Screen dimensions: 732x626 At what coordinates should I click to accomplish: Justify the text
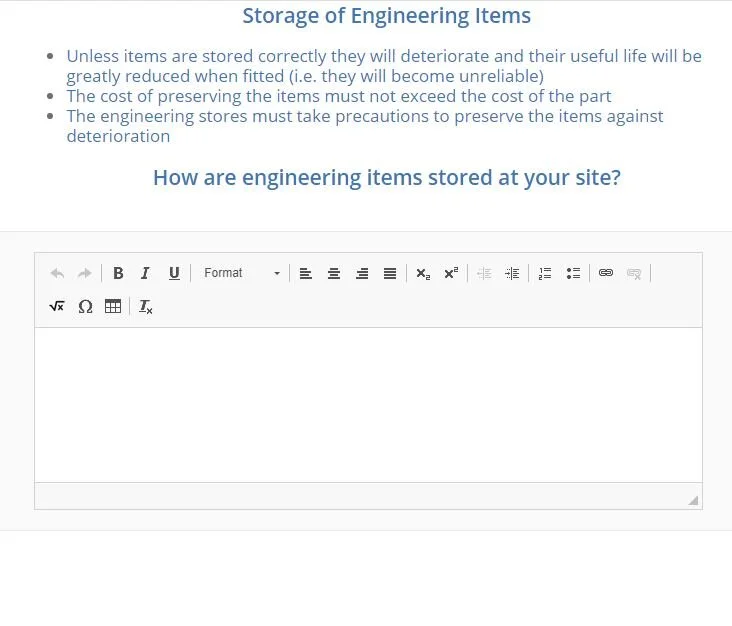pyautogui.click(x=390, y=273)
